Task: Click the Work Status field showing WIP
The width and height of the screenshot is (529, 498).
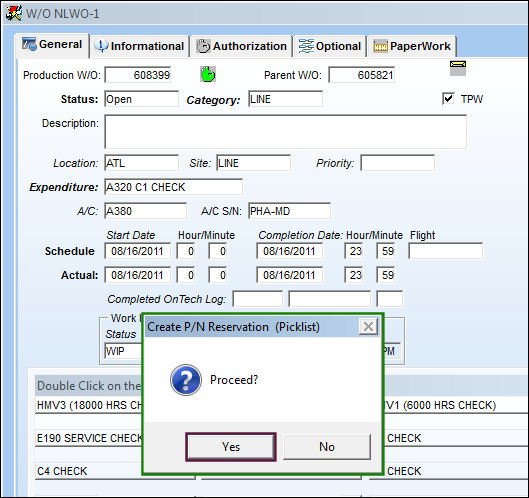Action: 123,351
